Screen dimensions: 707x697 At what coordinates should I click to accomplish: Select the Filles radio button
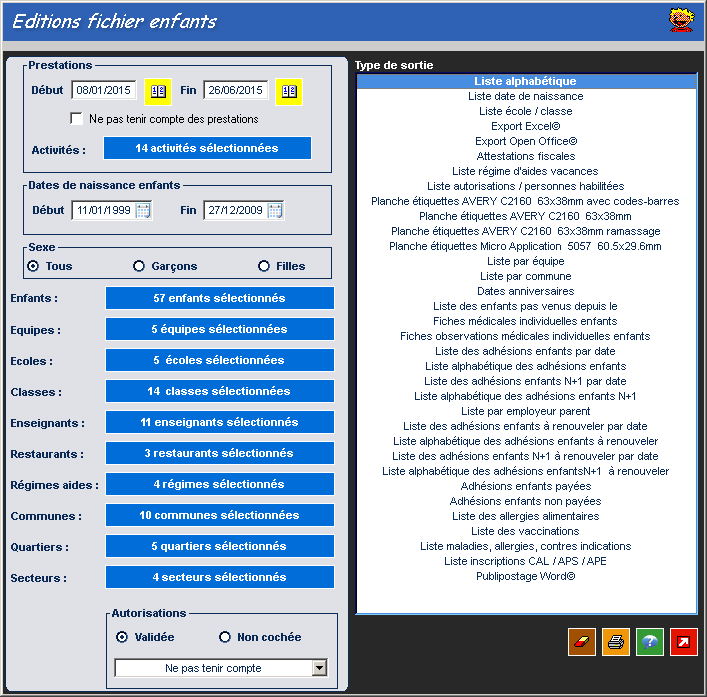pyautogui.click(x=264, y=266)
